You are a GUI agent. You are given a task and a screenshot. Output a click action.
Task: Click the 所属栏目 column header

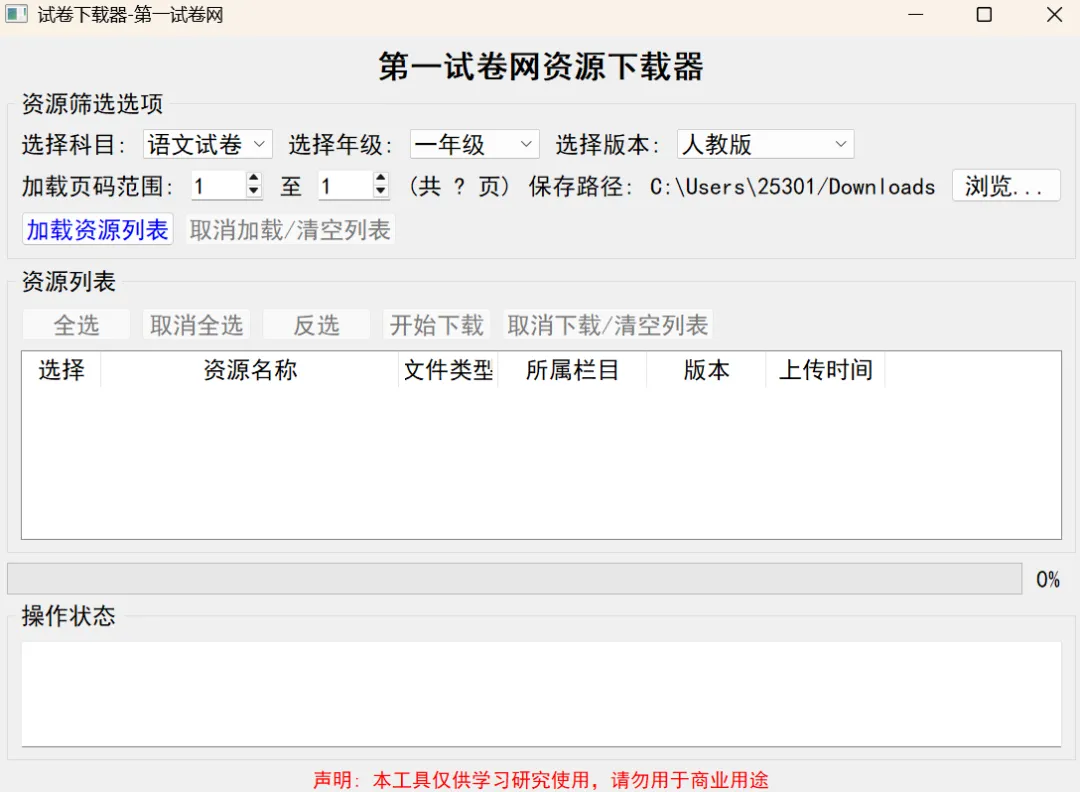coord(572,370)
